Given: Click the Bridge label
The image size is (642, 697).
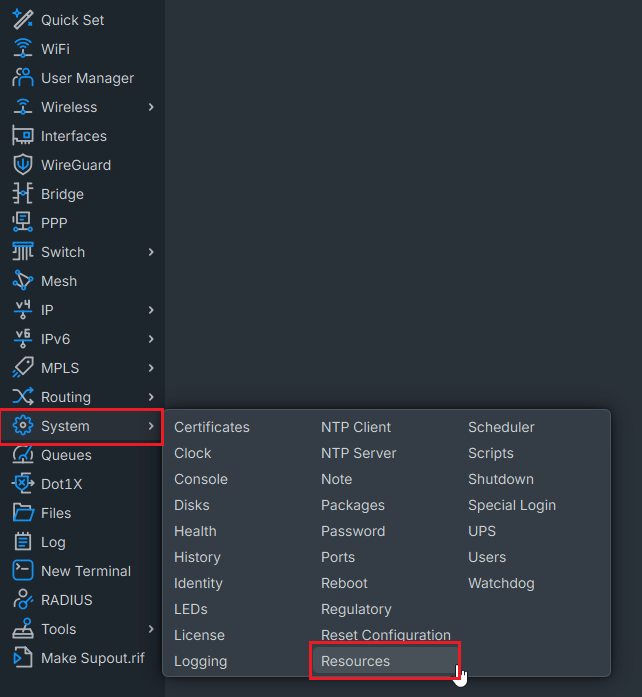Looking at the screenshot, I should pos(62,194).
